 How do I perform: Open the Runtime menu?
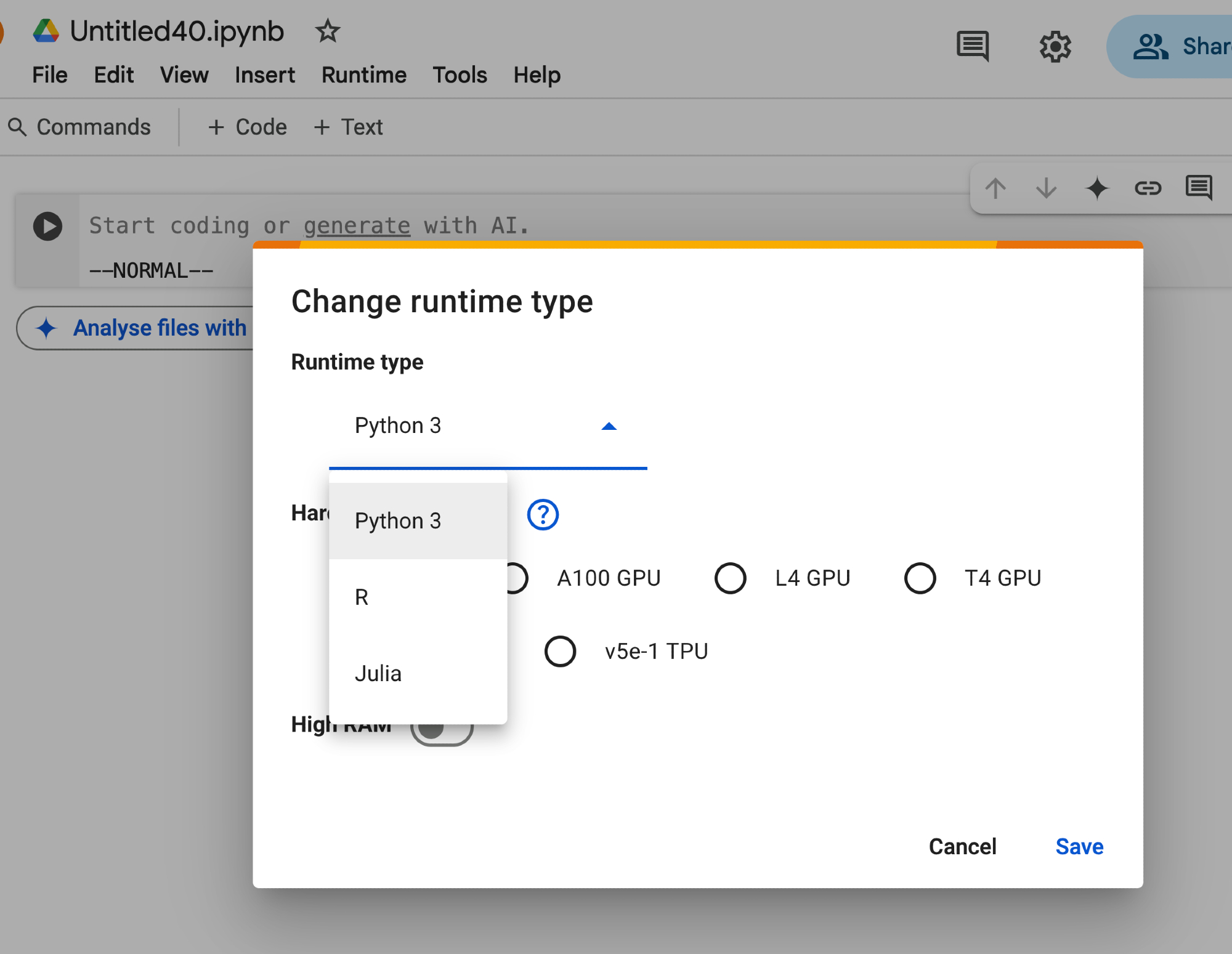[363, 75]
